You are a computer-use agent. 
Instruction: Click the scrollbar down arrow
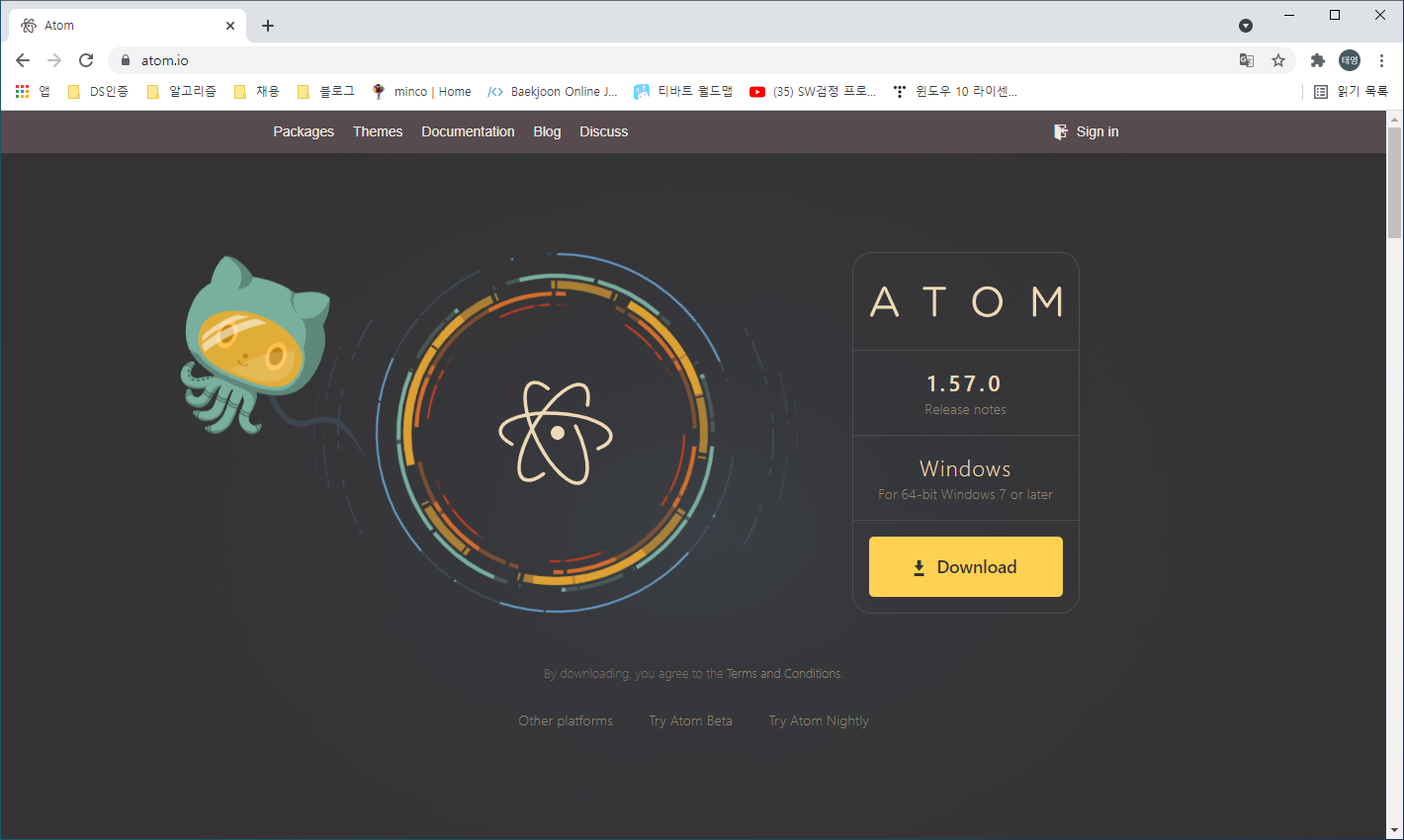[x=1394, y=830]
